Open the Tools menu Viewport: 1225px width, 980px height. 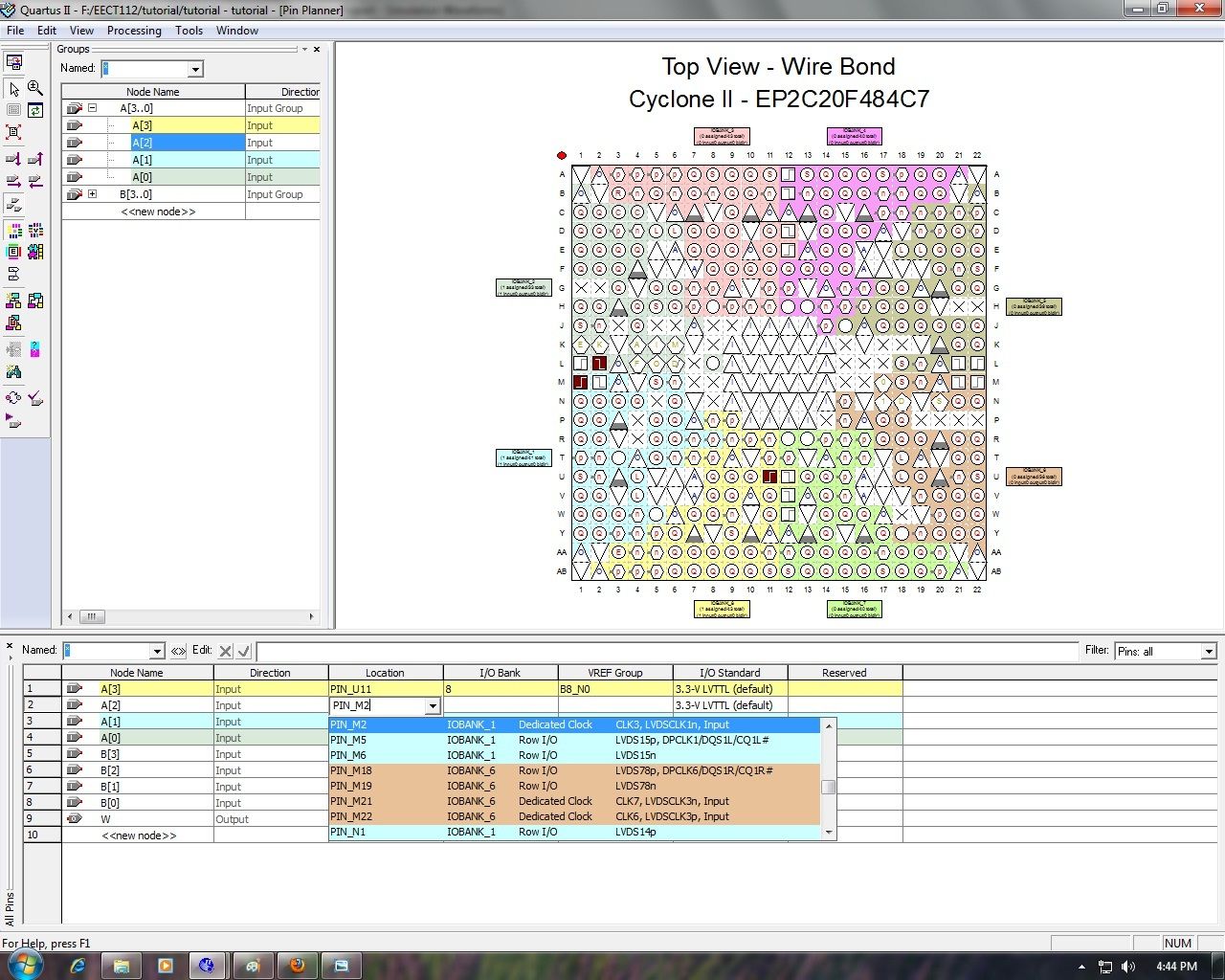point(189,30)
